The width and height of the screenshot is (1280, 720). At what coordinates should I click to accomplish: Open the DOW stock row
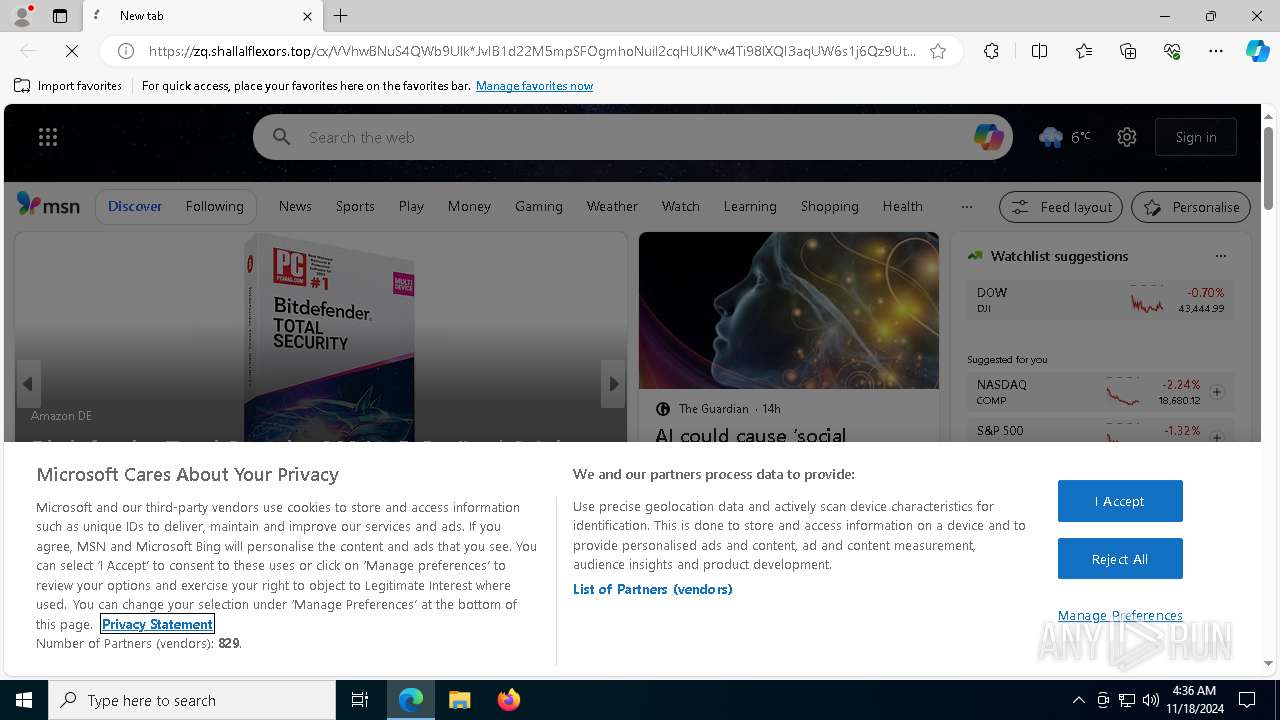coord(1100,300)
